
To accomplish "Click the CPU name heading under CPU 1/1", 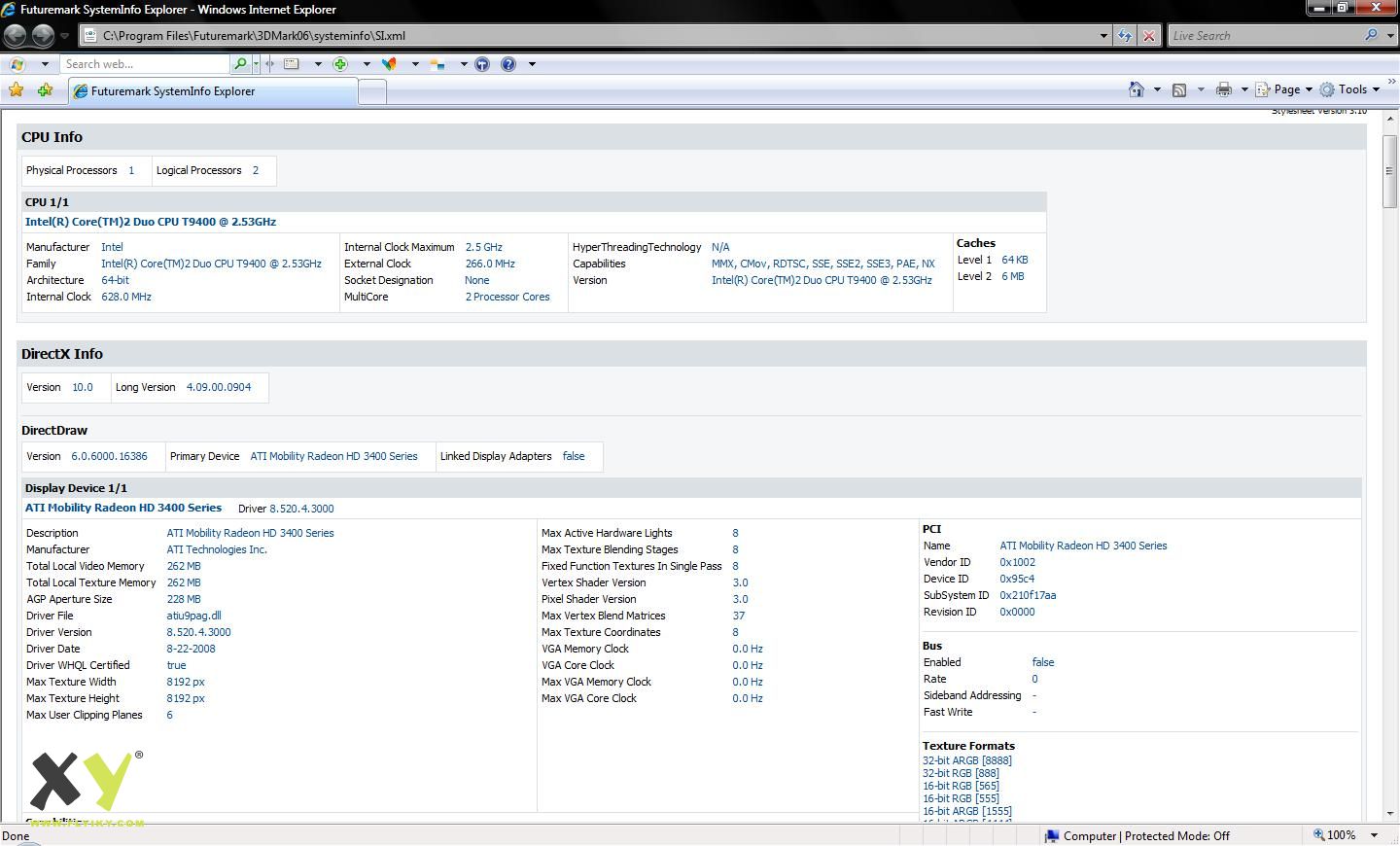I will (x=151, y=222).
